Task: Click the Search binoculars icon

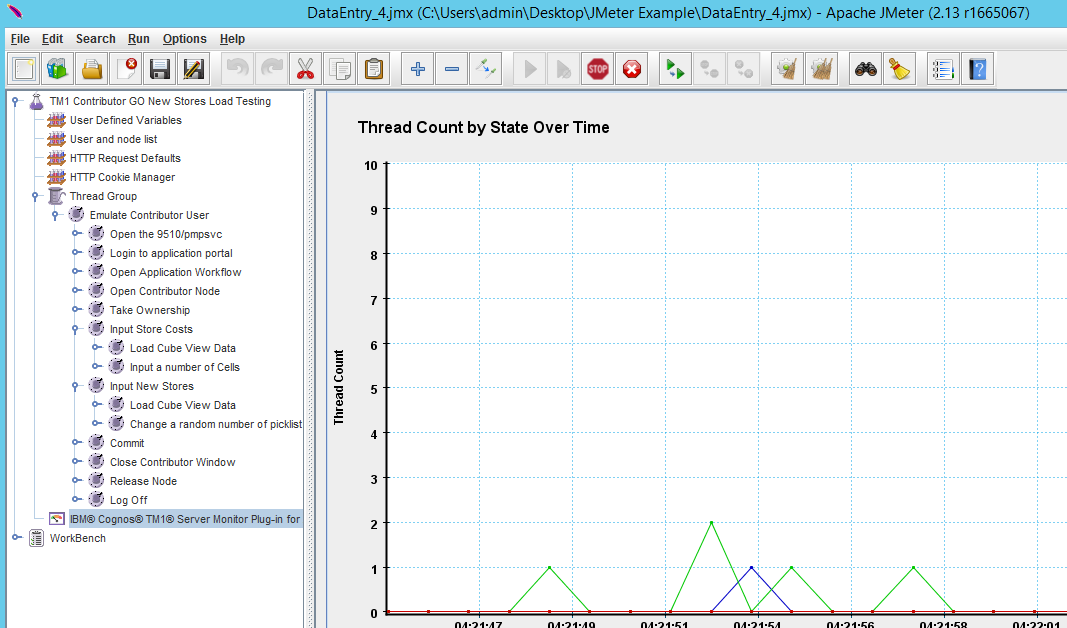Action: tap(866, 69)
